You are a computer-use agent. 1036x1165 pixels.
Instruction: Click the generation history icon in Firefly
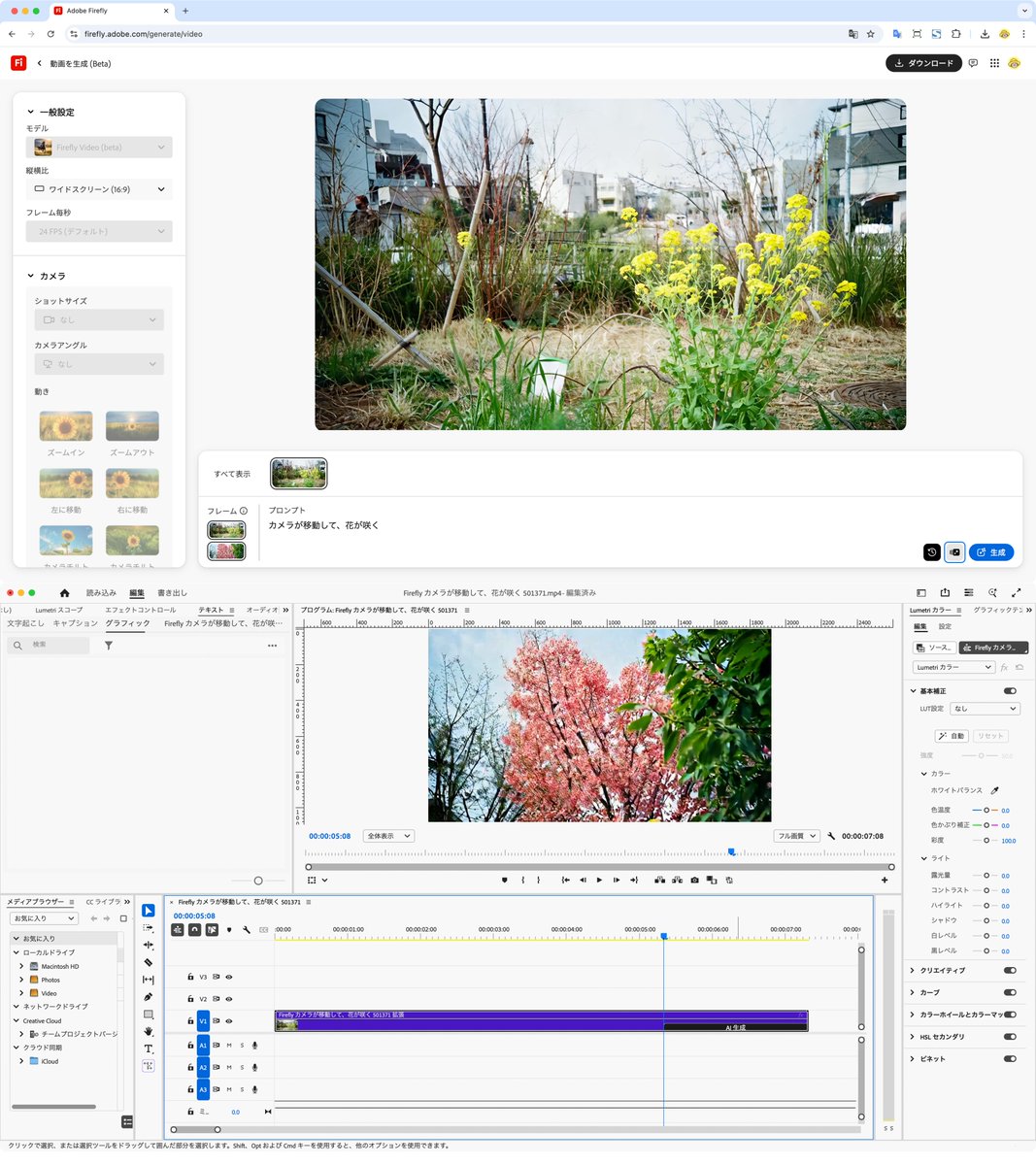(931, 552)
